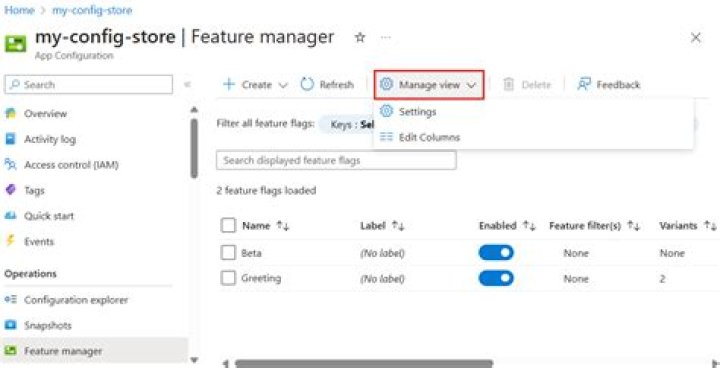This screenshot has height=368, width=720.
Task: Click the Keys filter pill
Action: pos(347,125)
